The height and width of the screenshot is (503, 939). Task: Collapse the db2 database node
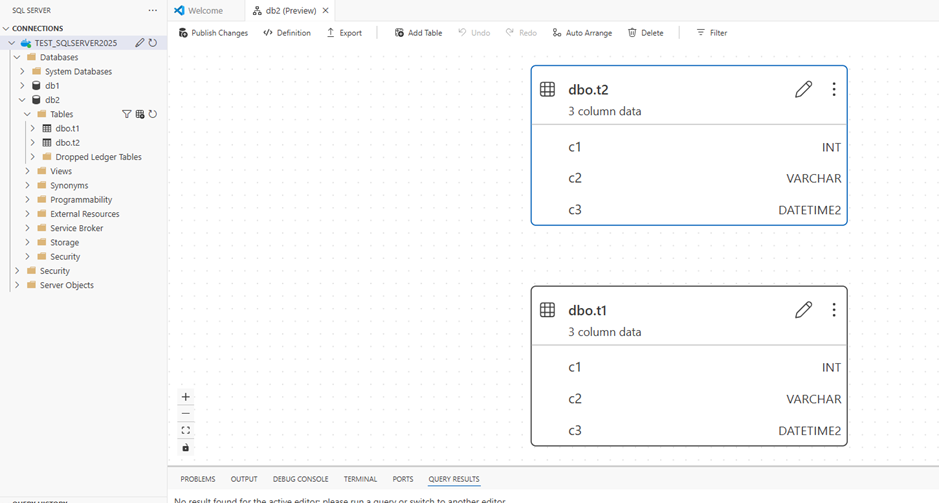23,100
